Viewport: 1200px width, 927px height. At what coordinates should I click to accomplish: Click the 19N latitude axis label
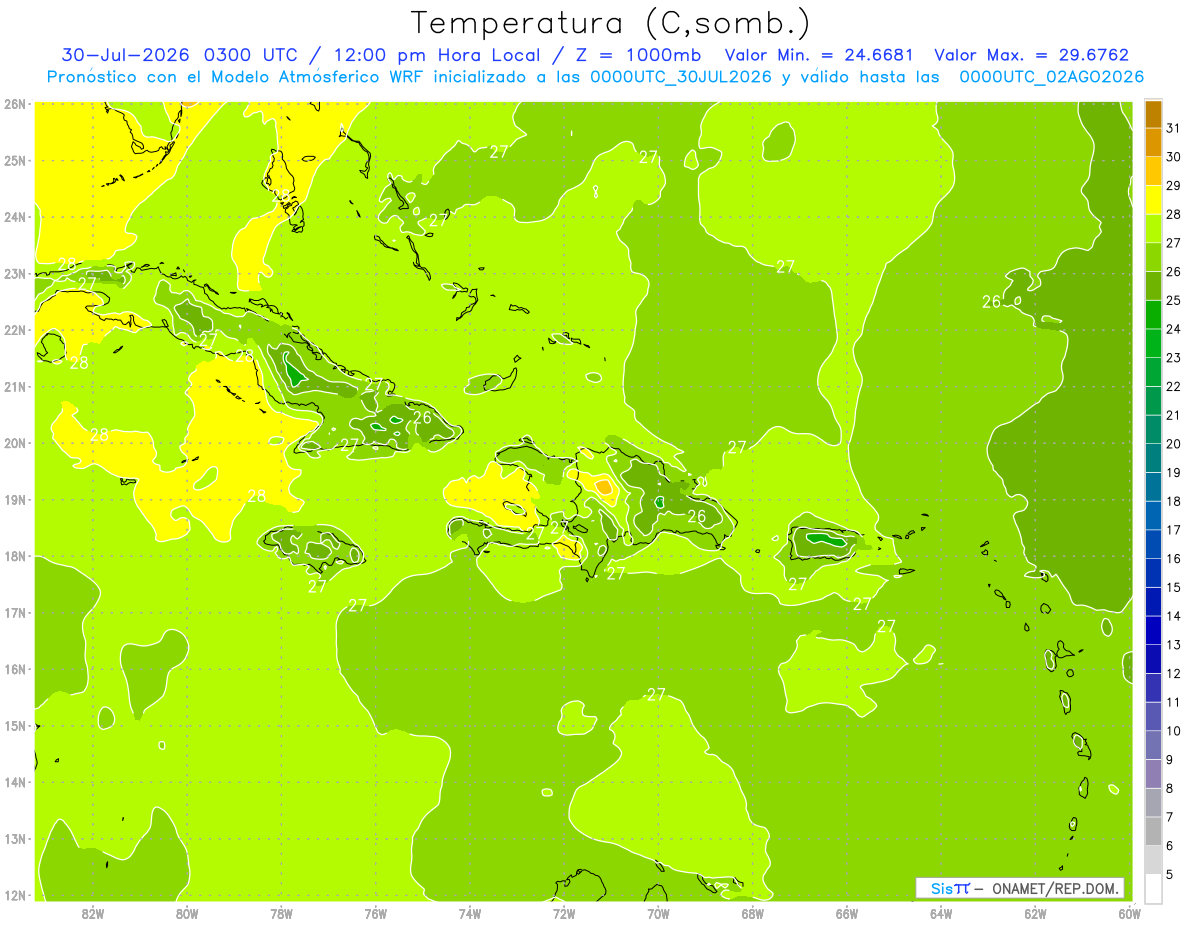click(15, 499)
